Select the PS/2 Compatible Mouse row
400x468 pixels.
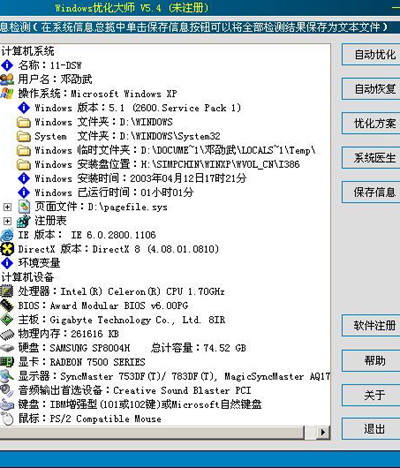pos(90,418)
